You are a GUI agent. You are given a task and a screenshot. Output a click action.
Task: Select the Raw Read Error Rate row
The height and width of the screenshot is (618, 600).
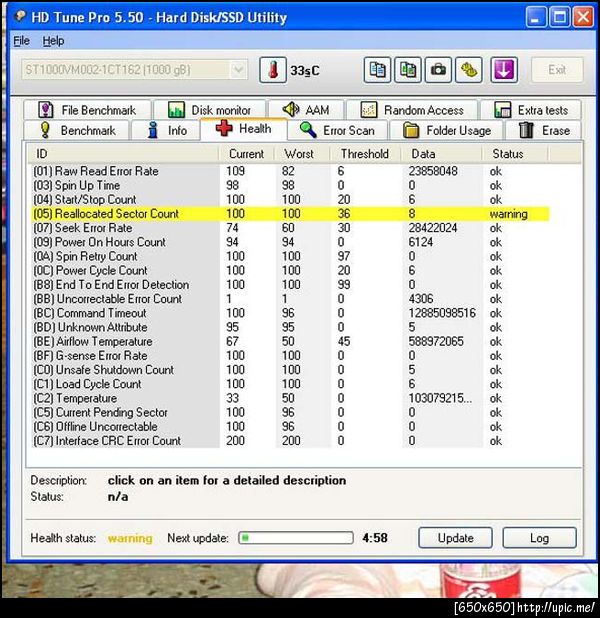tap(290, 171)
